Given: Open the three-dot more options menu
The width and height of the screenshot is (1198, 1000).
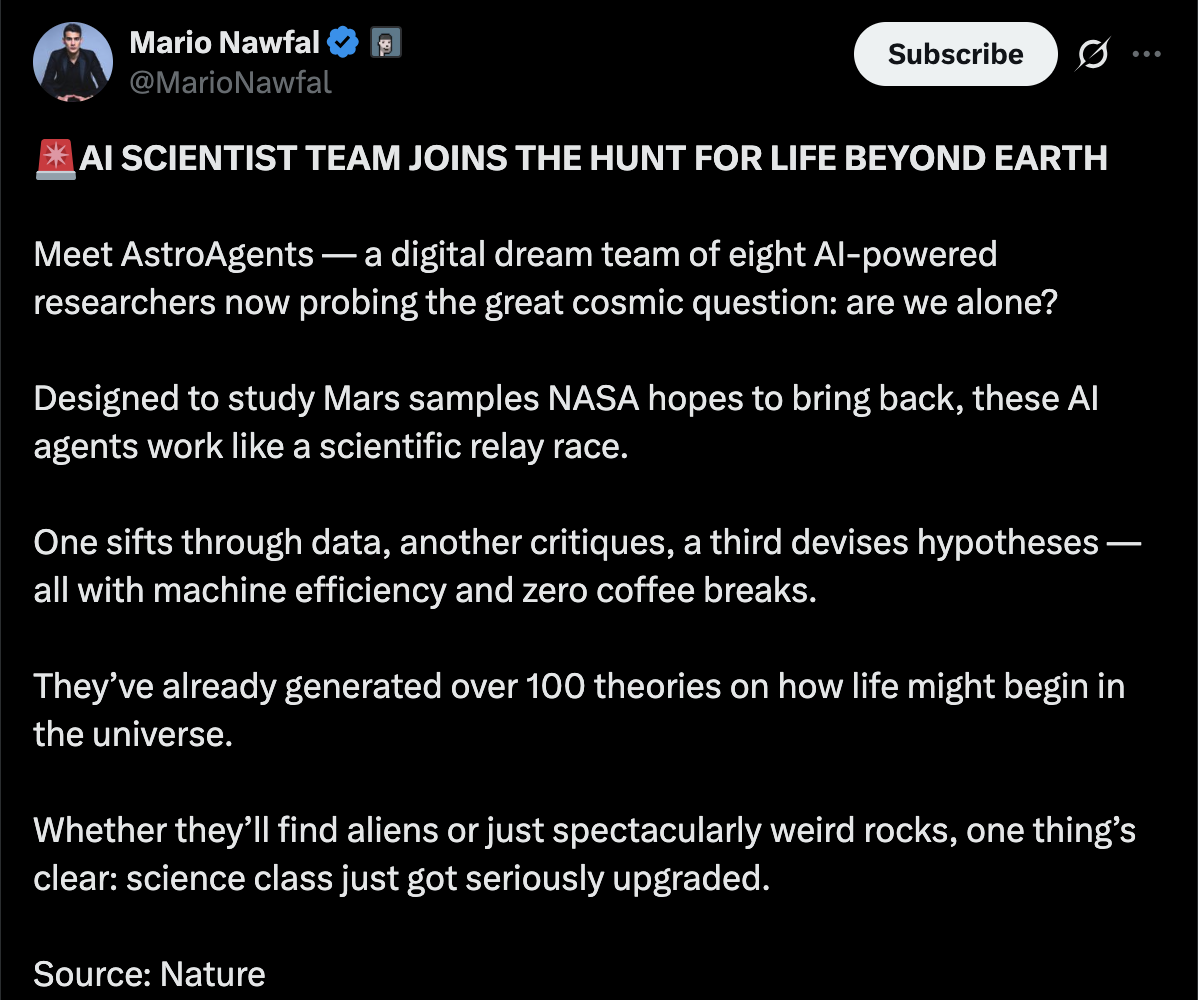Looking at the screenshot, I should tap(1146, 55).
